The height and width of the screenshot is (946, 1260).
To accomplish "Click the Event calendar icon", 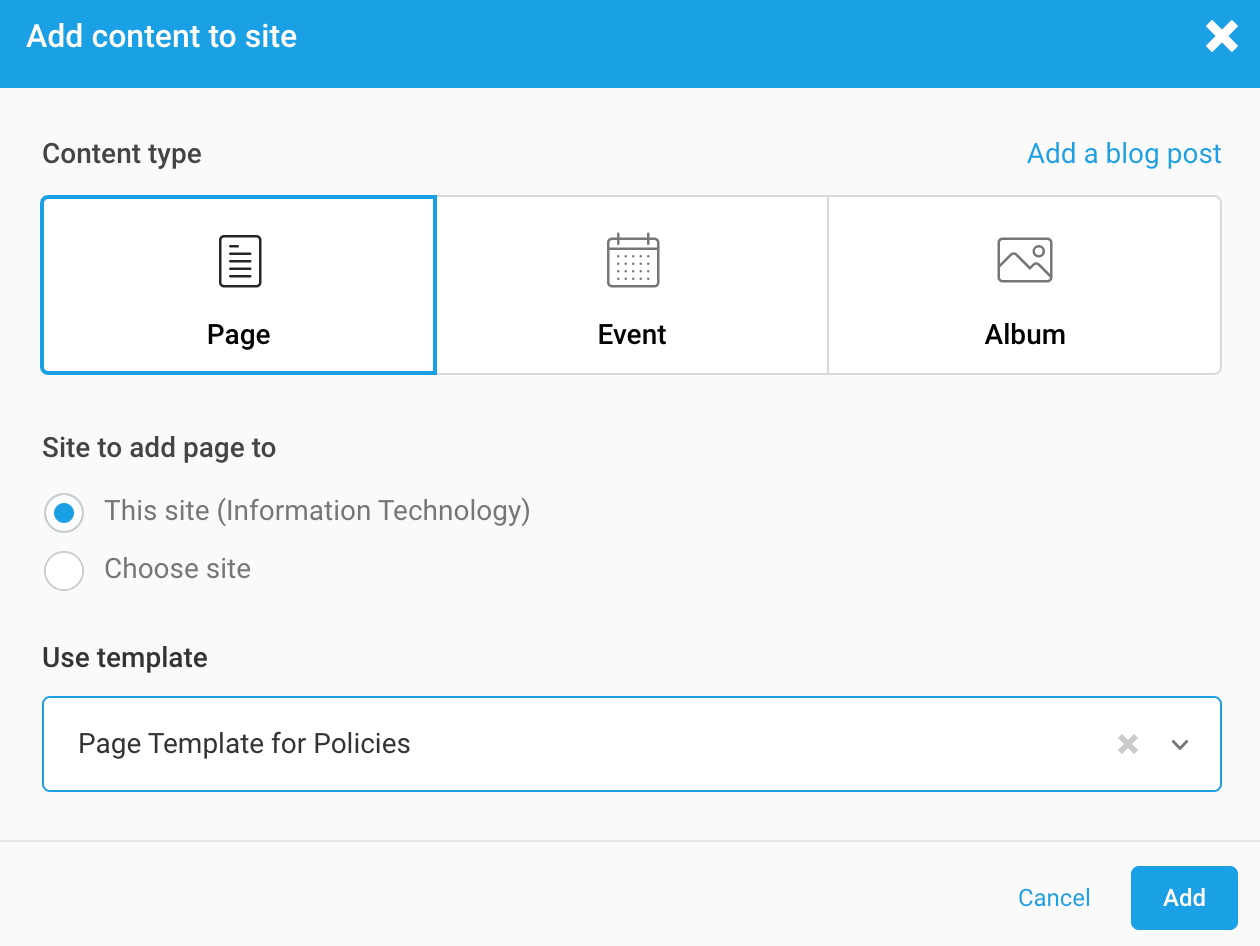I will click(x=631, y=260).
